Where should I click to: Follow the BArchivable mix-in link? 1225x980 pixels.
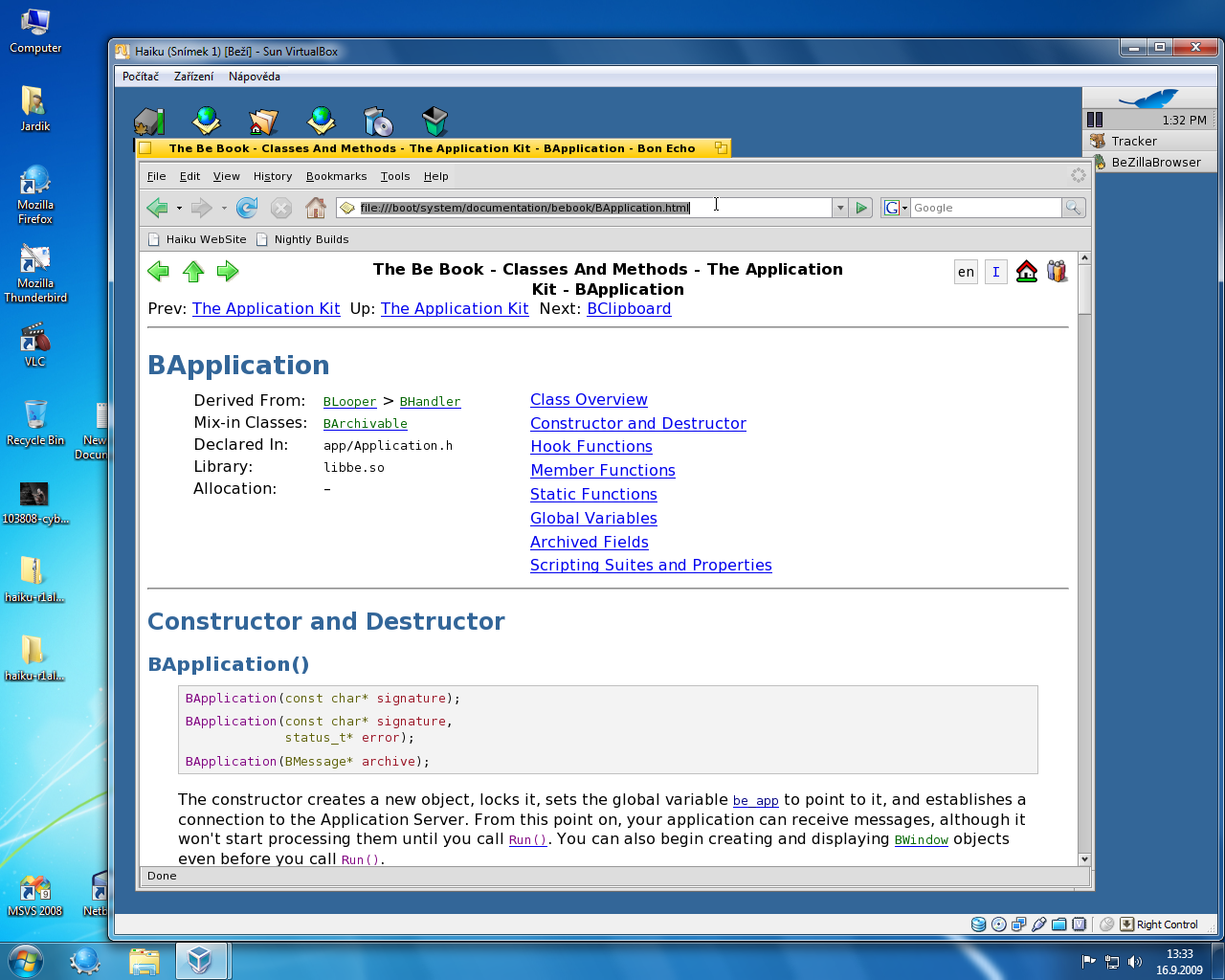tap(365, 424)
